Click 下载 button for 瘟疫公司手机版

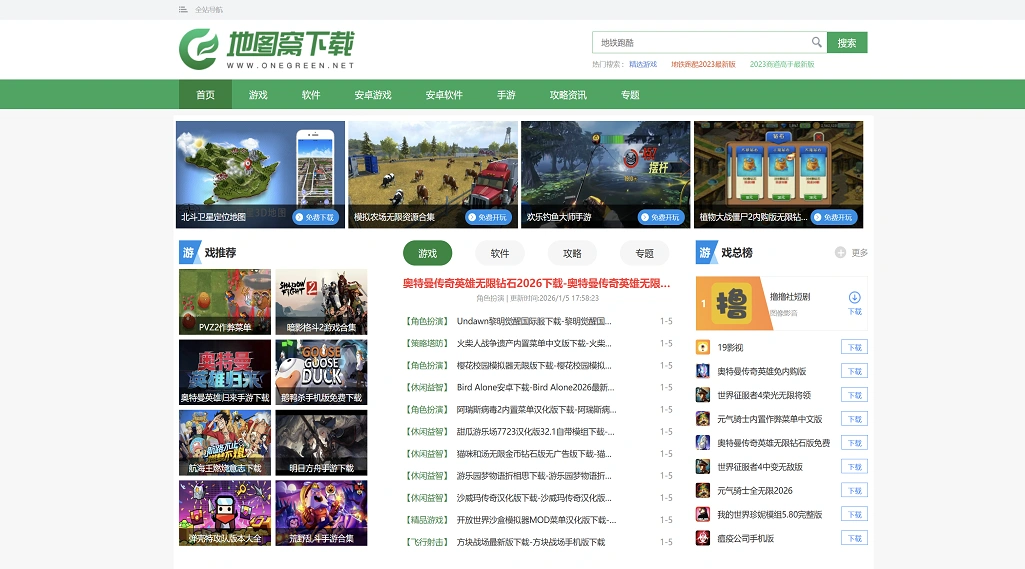click(854, 538)
